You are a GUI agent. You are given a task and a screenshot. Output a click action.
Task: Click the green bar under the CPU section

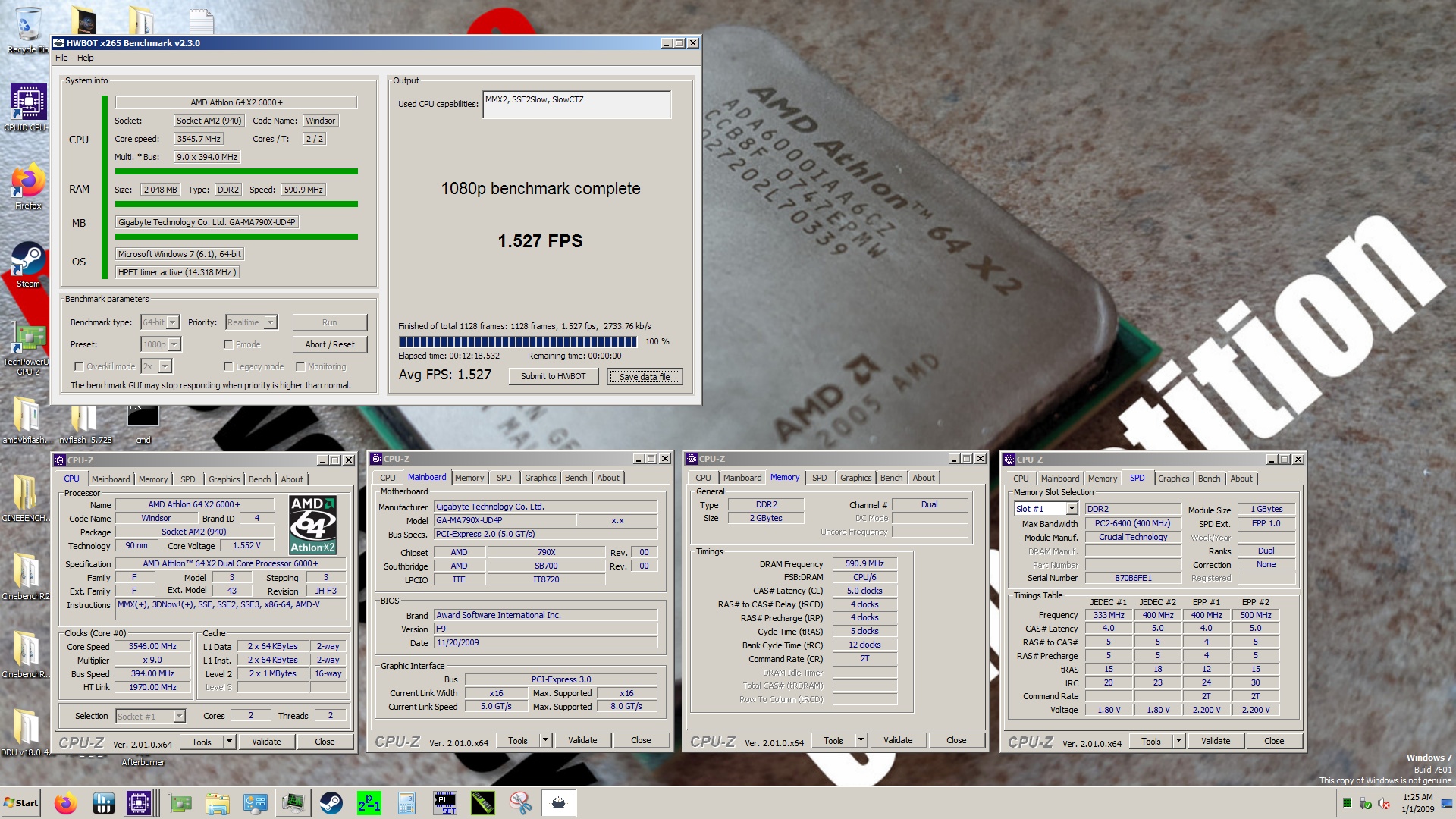click(x=236, y=171)
